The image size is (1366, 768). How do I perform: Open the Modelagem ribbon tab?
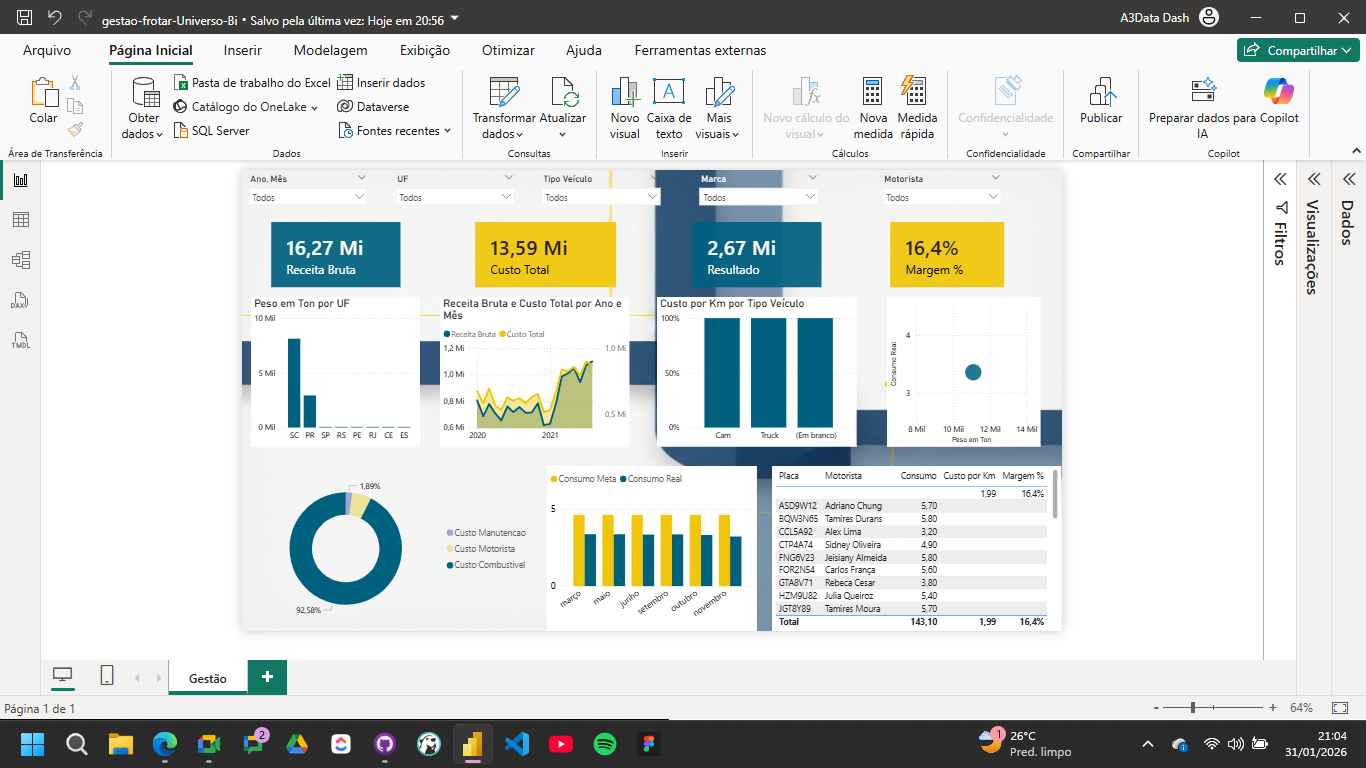(330, 50)
